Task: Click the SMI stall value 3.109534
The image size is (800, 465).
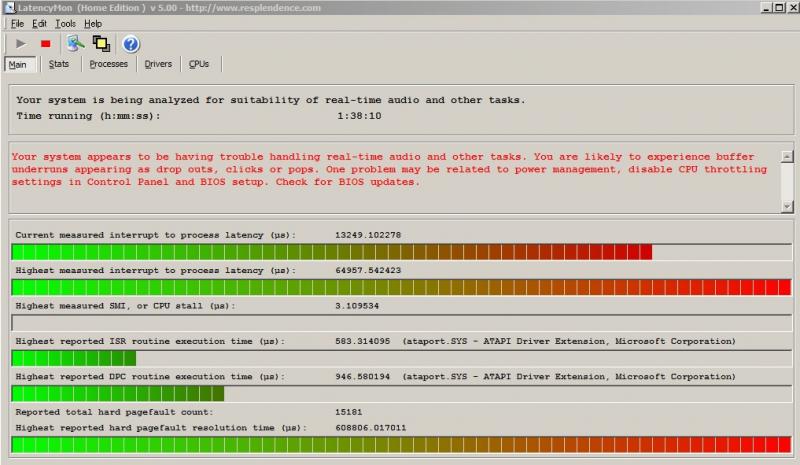Action: pyautogui.click(x=357, y=306)
